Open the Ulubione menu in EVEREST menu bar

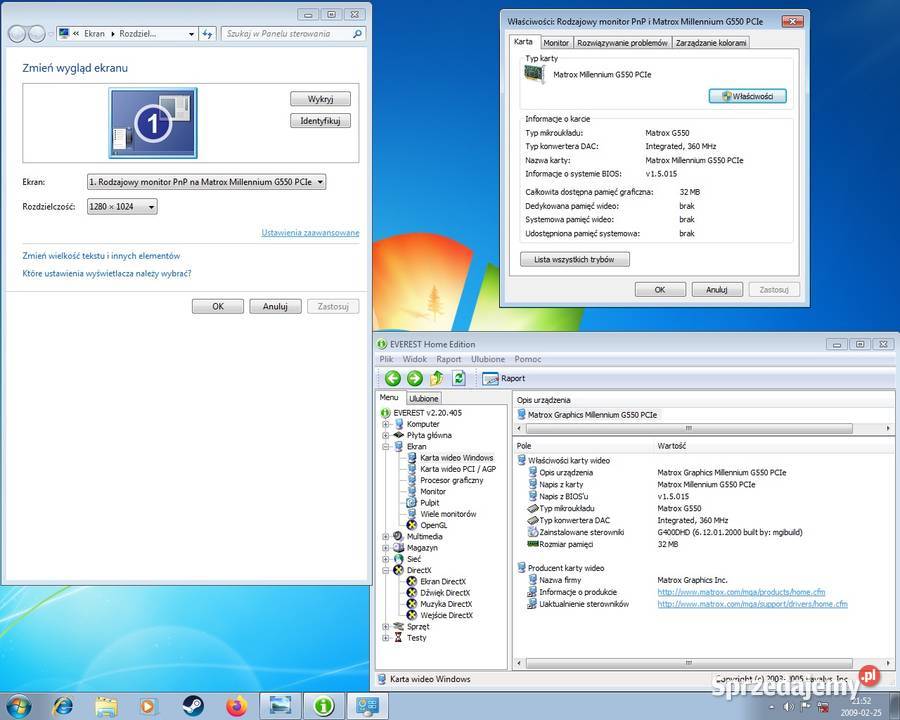(x=488, y=359)
